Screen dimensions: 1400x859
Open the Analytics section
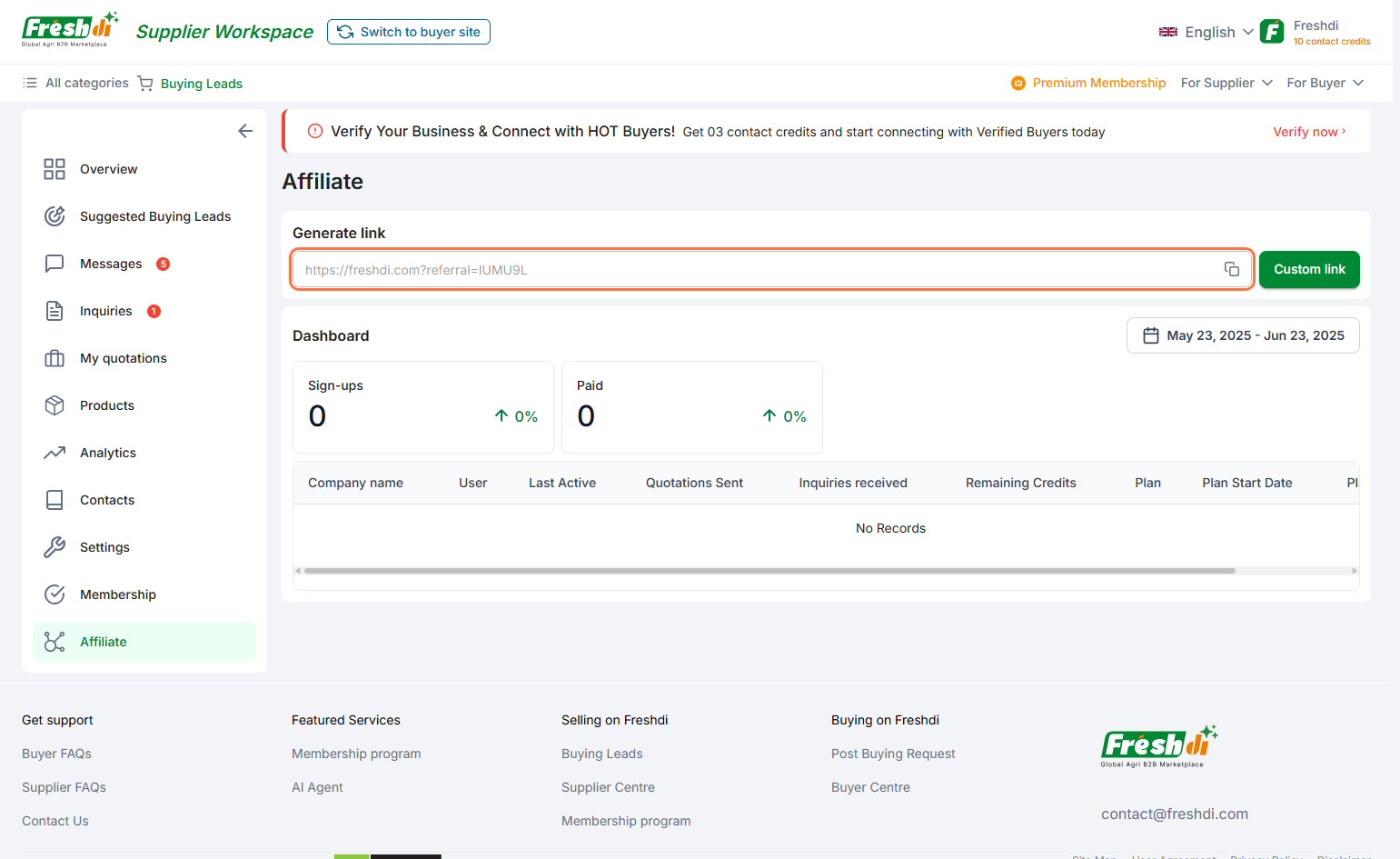pyautogui.click(x=107, y=453)
